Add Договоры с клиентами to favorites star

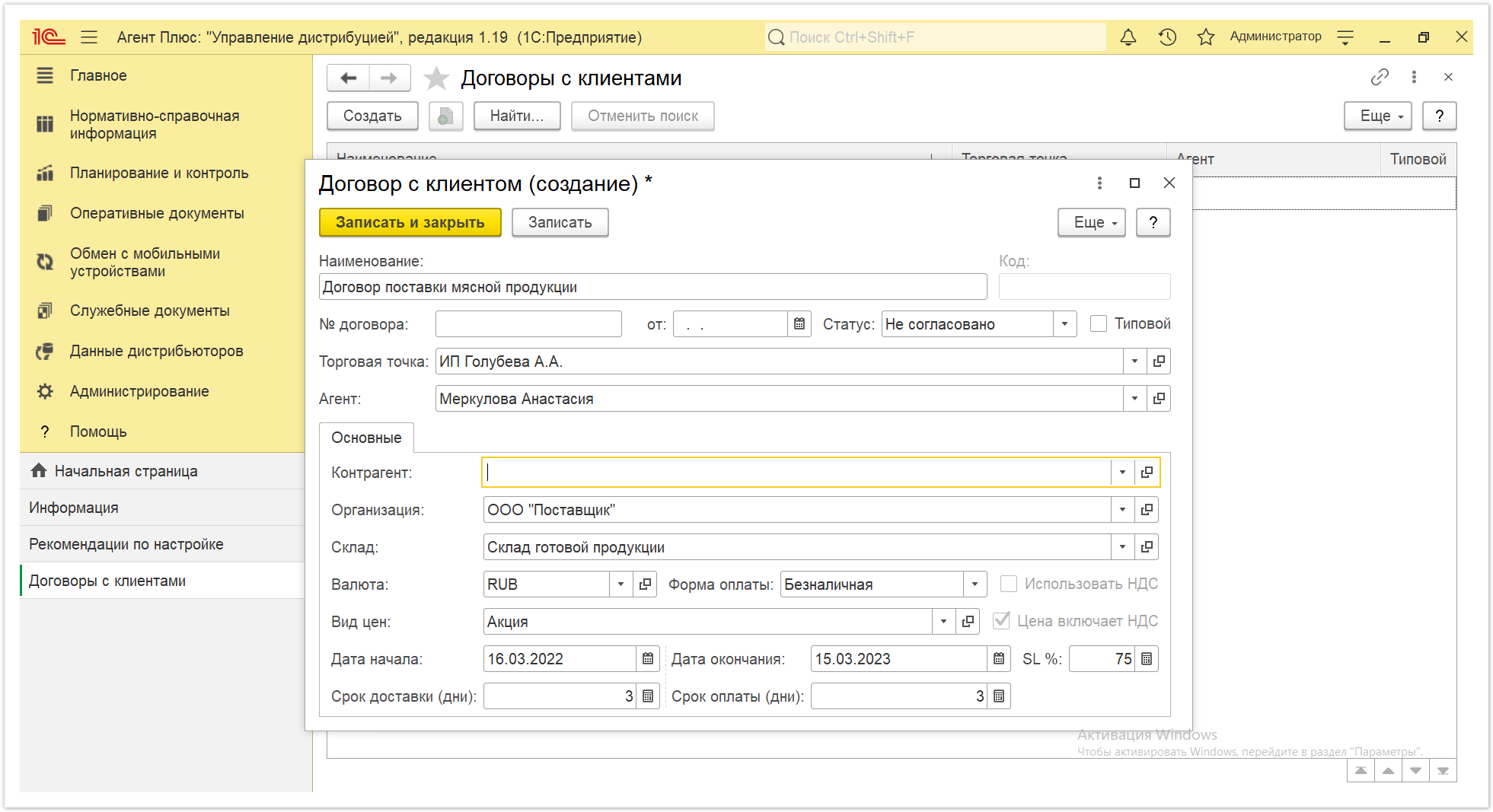point(436,78)
